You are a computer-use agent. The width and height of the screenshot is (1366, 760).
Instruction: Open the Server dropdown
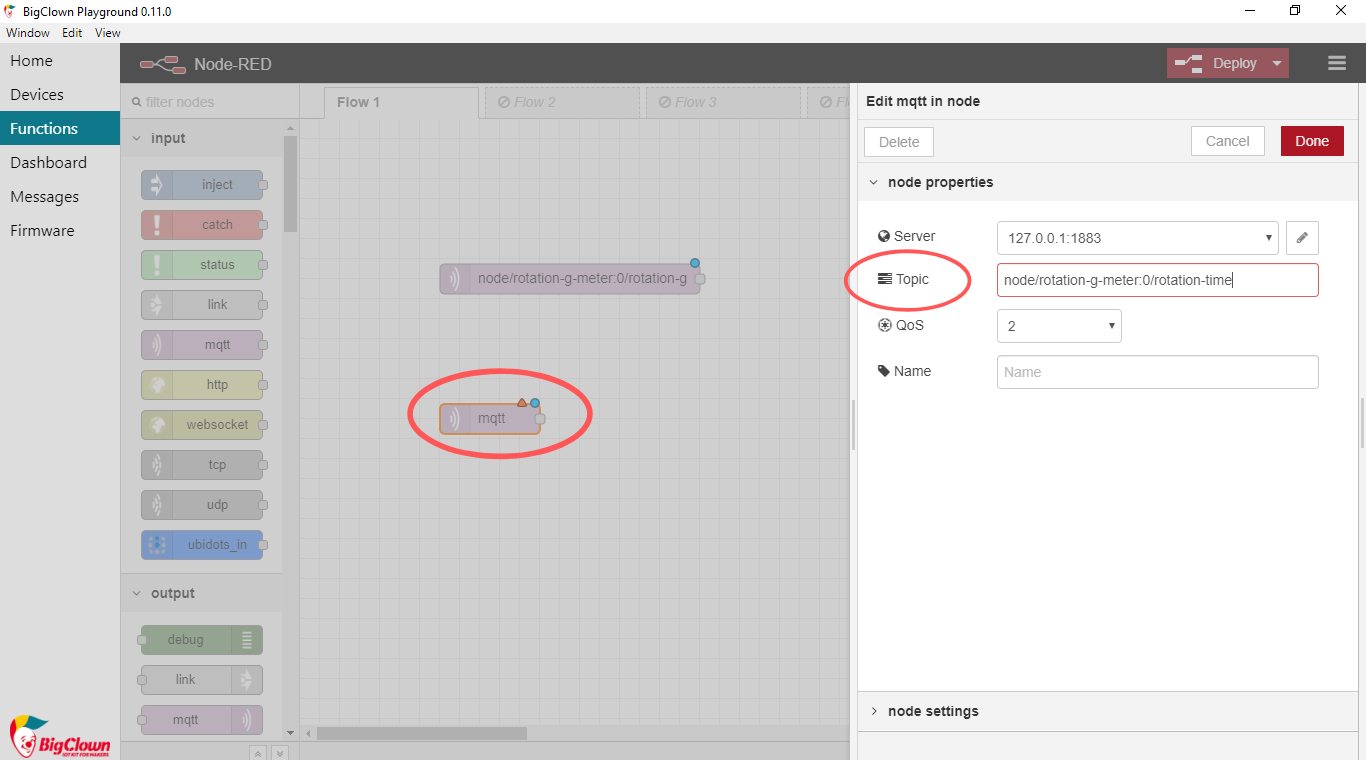point(1138,238)
